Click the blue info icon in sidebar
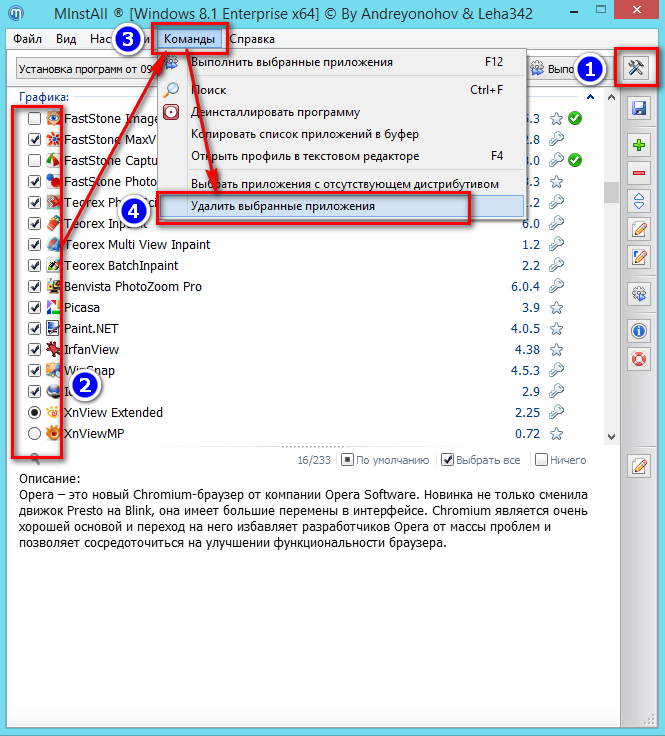665x736 pixels. point(639,330)
